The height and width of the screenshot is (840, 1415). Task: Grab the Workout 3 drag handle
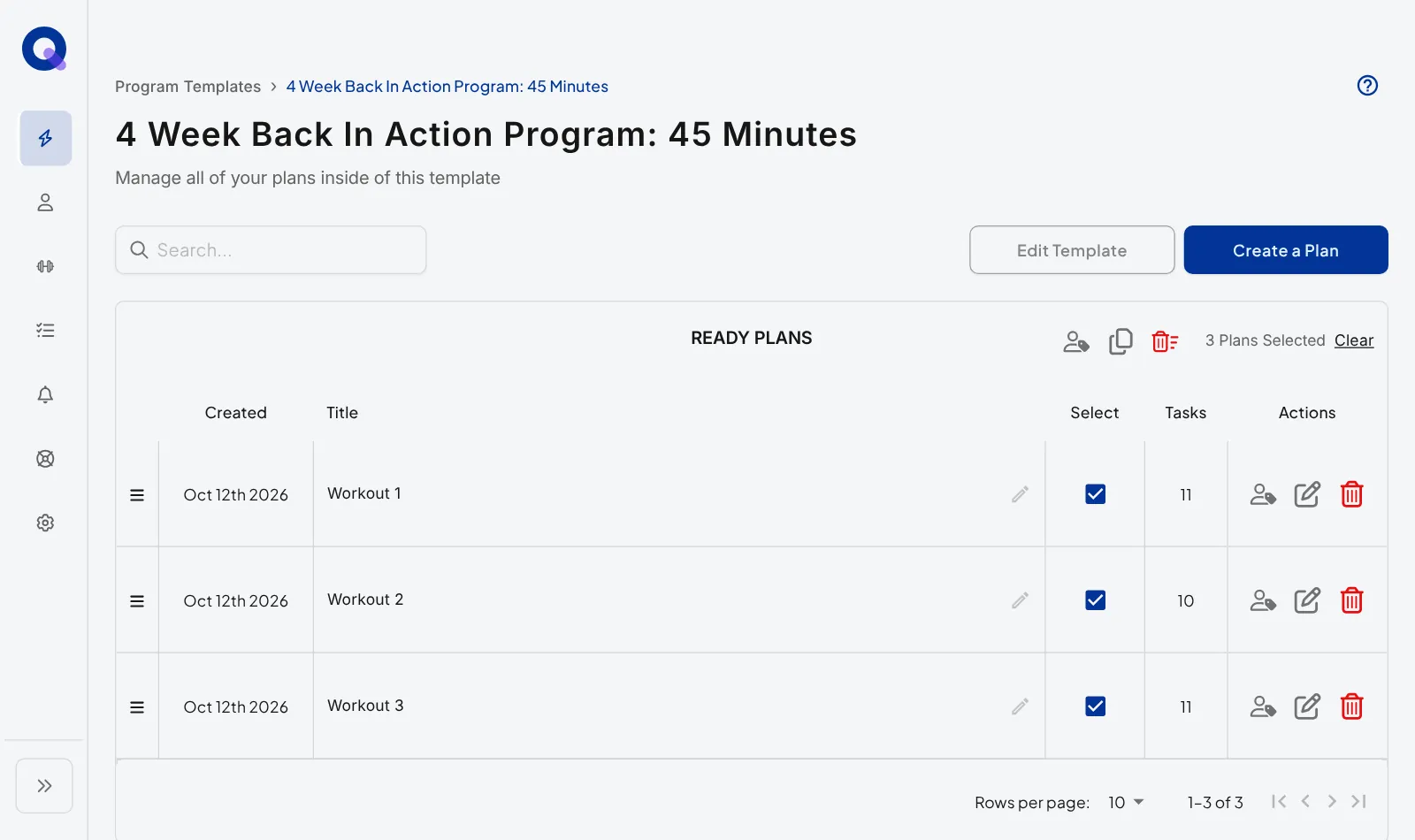coord(137,707)
